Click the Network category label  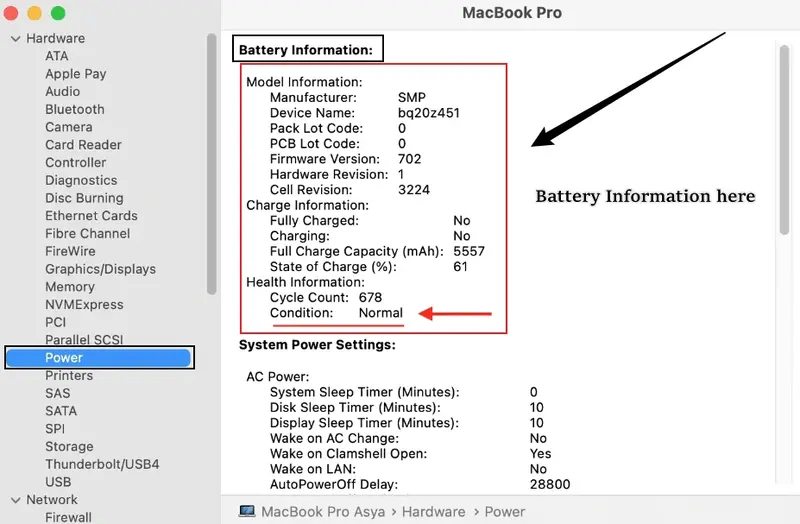click(52, 500)
